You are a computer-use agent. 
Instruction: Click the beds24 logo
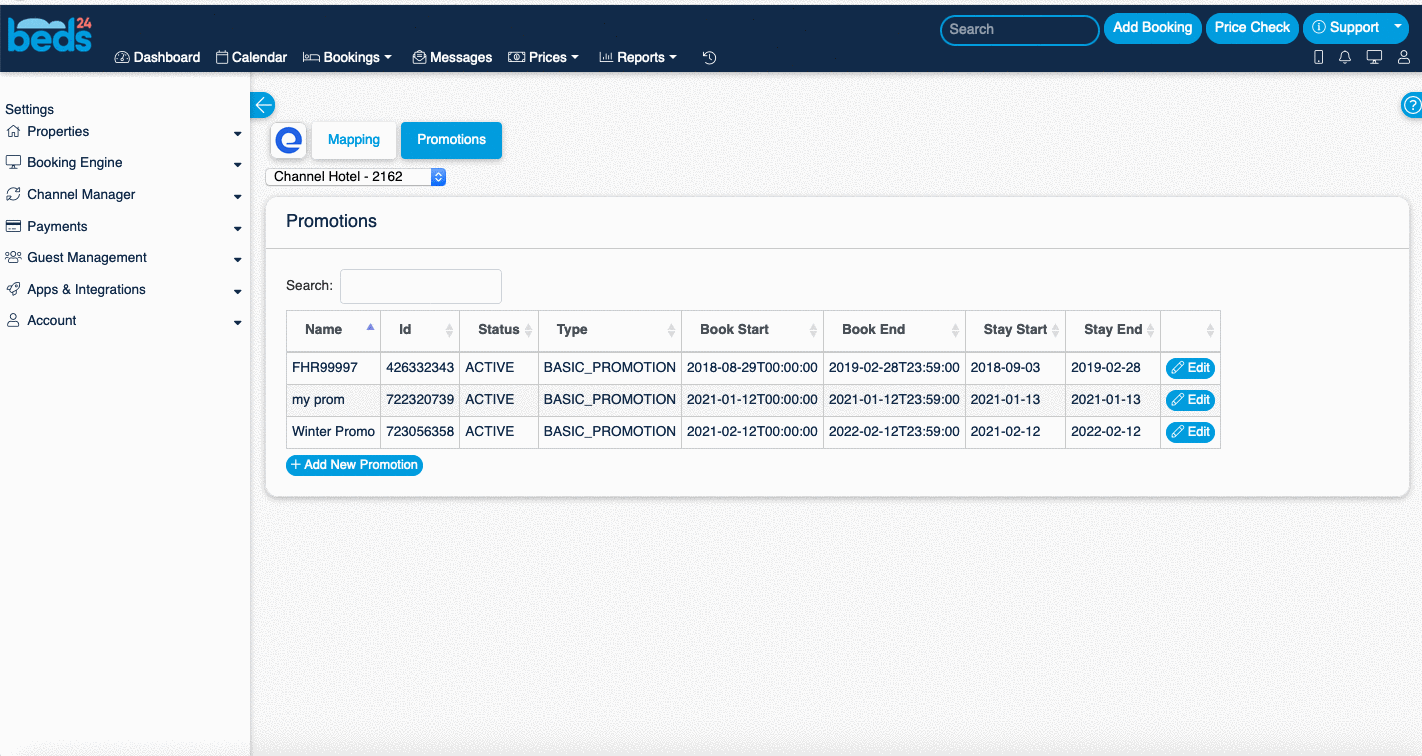(50, 35)
